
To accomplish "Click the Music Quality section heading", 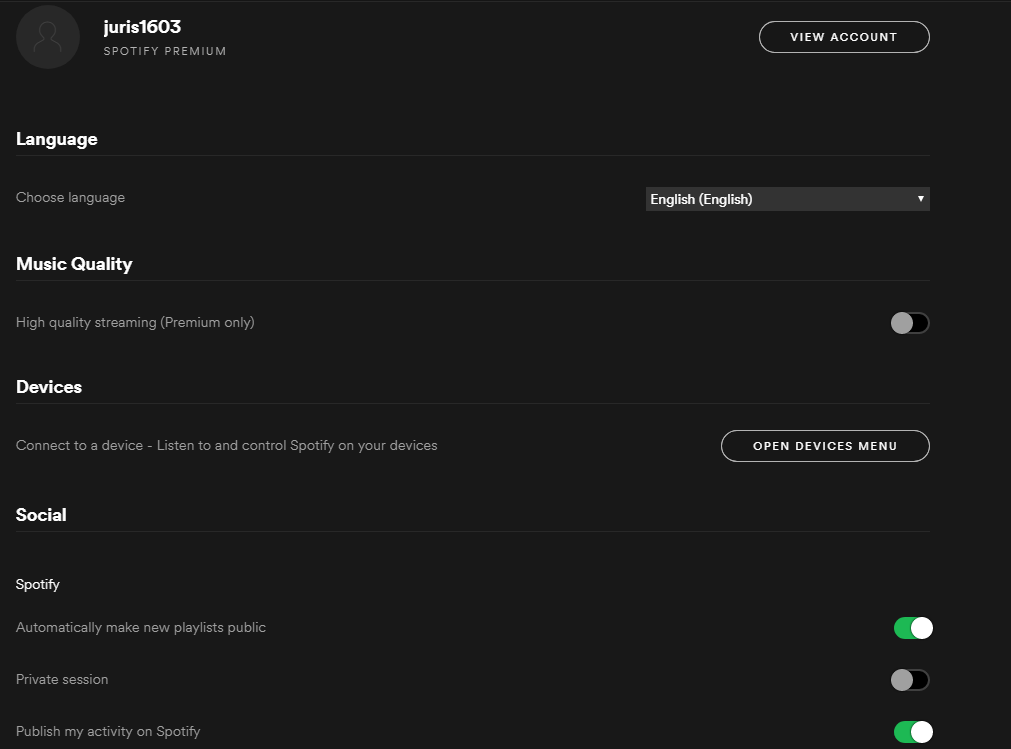I will 74,264.
